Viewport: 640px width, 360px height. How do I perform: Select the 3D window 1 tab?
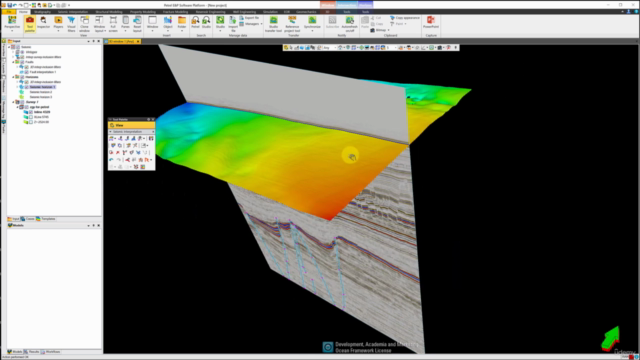click(121, 42)
